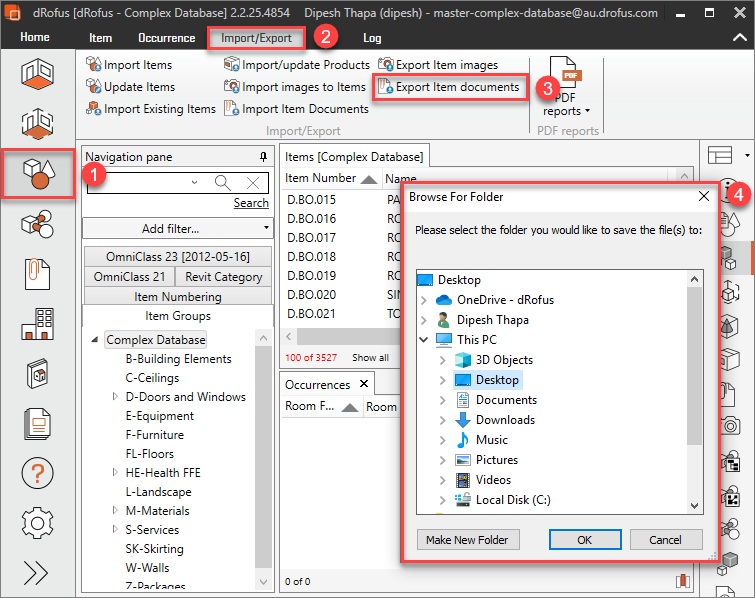Open the Settings gear icon
The height and width of the screenshot is (598, 755).
(x=37, y=523)
